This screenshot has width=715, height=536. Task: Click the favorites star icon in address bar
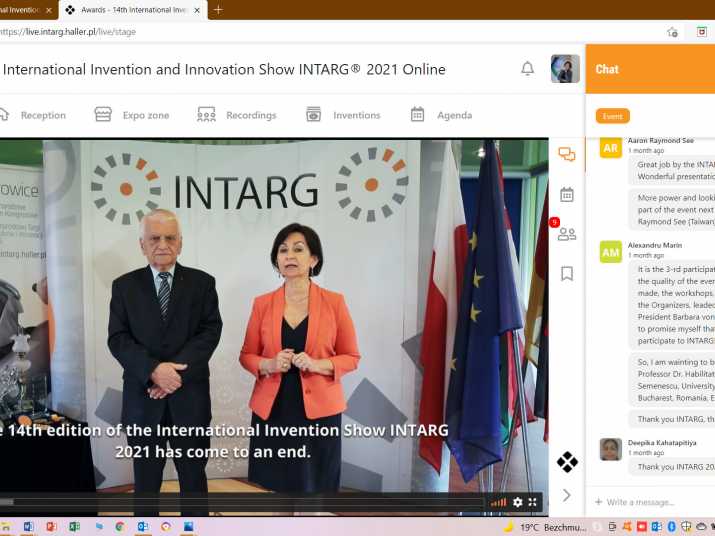point(672,32)
